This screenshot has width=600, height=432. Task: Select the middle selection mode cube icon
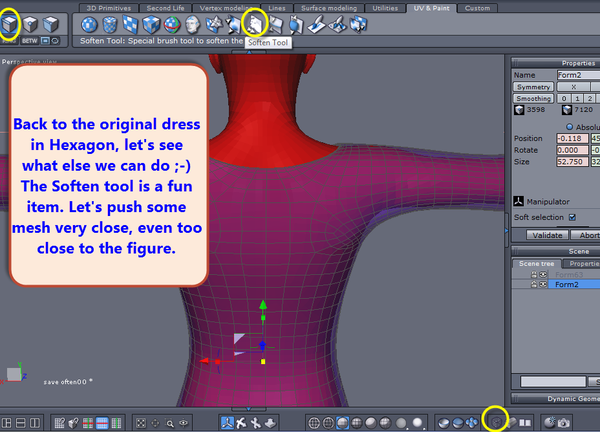(x=30, y=24)
